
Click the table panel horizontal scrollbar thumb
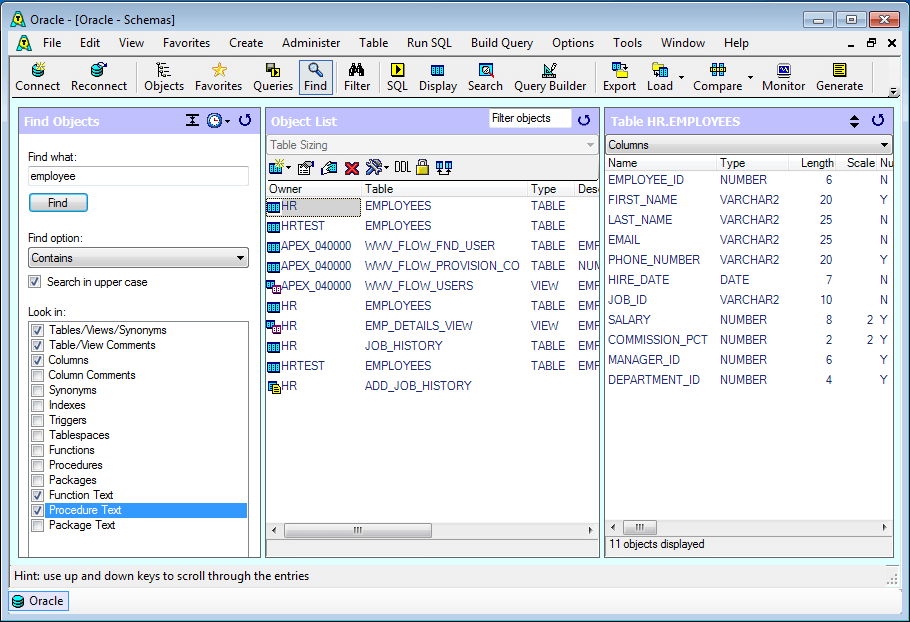[x=640, y=527]
